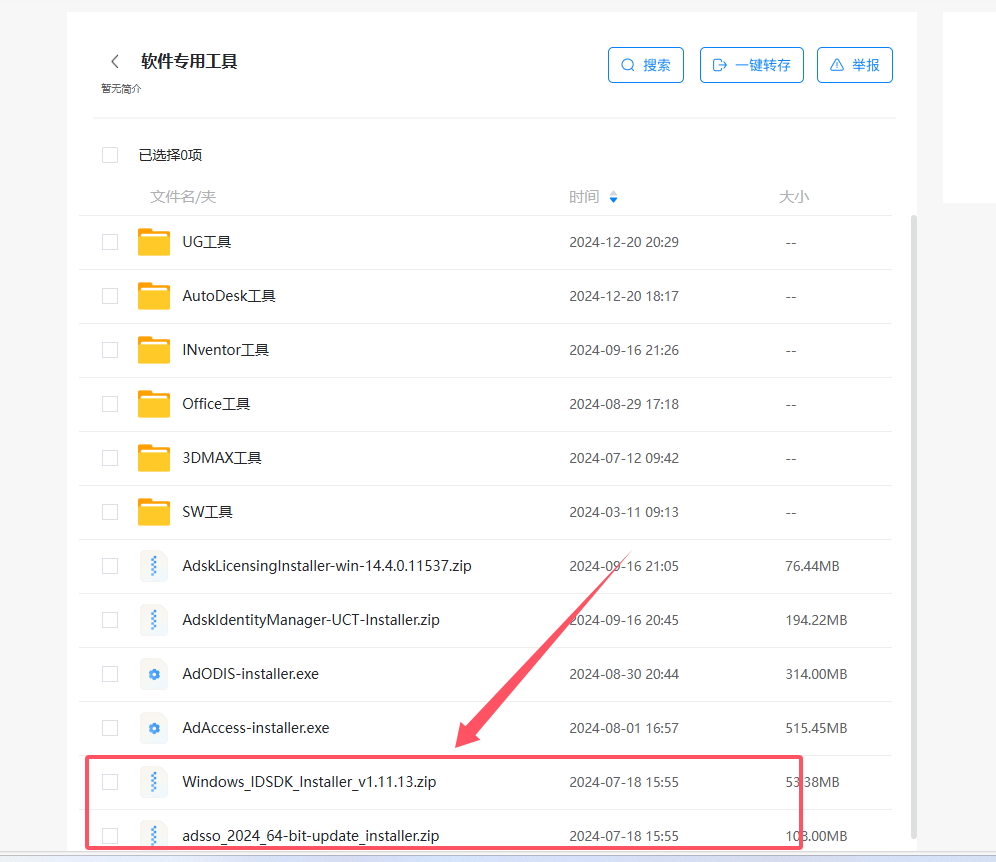Click the back arrow beside 软件专用工具
This screenshot has height=862, width=996.
pos(115,62)
